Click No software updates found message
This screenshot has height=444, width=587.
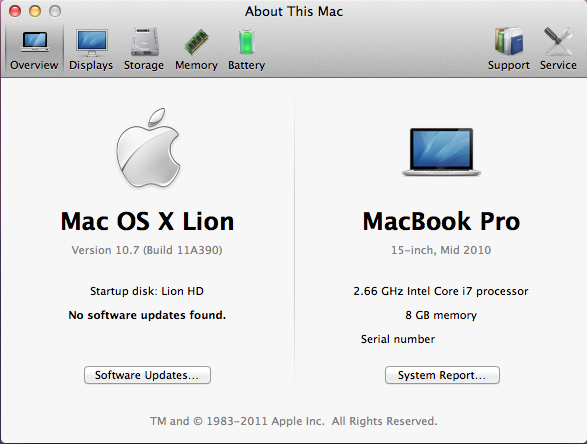[147, 315]
